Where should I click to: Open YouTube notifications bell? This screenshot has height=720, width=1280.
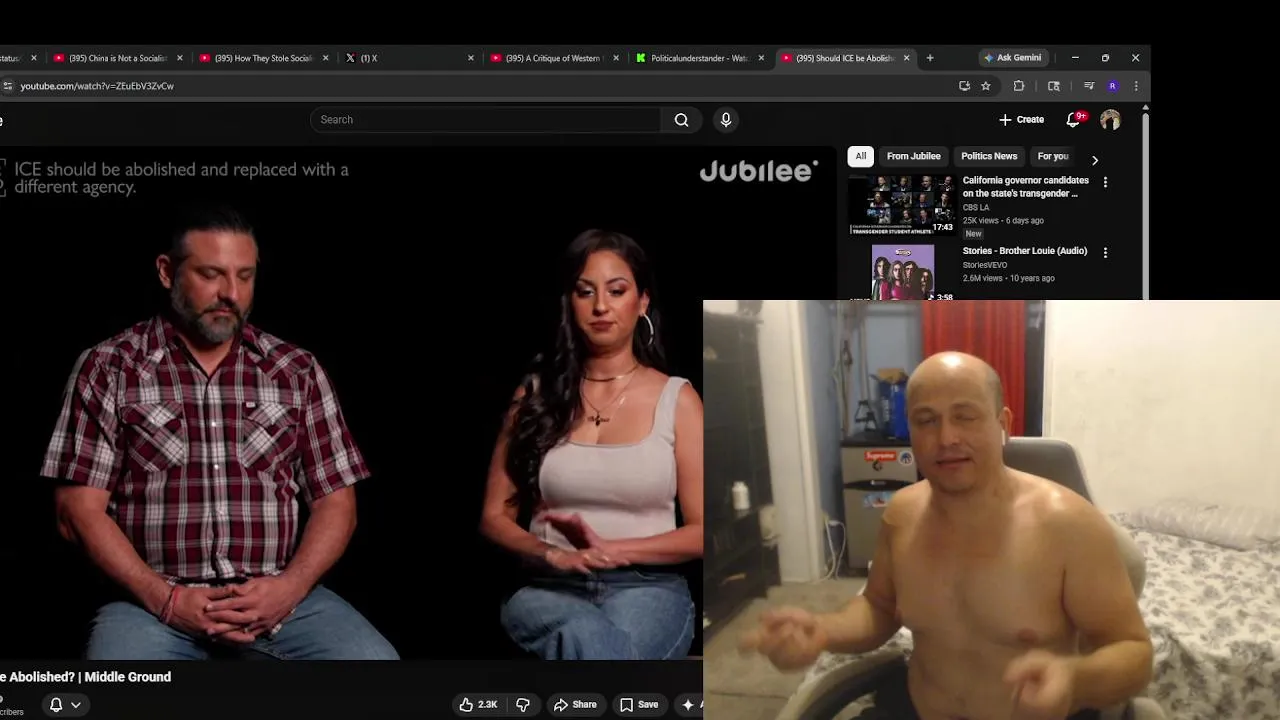[1073, 120]
